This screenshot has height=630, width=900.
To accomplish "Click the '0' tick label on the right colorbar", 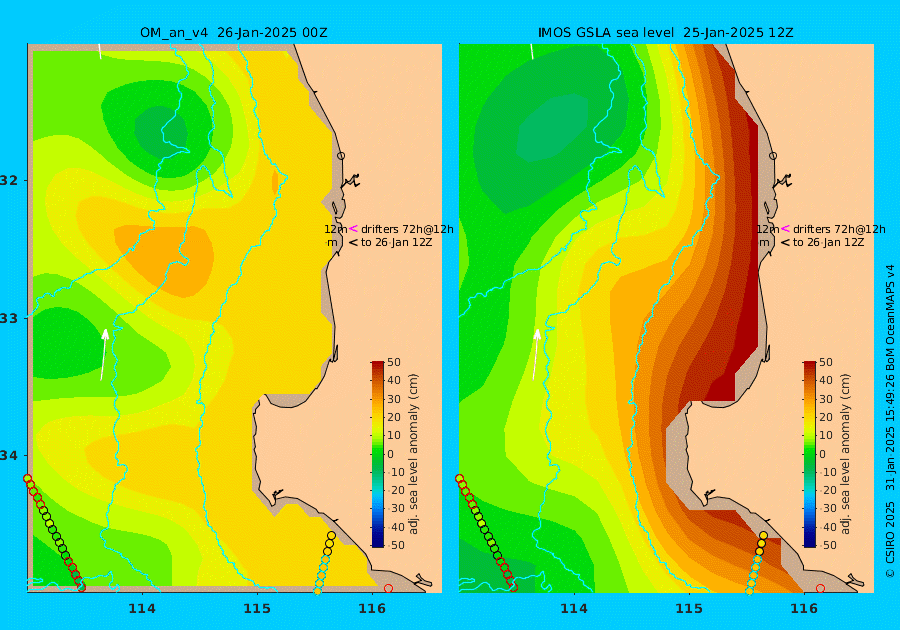I will (823, 454).
